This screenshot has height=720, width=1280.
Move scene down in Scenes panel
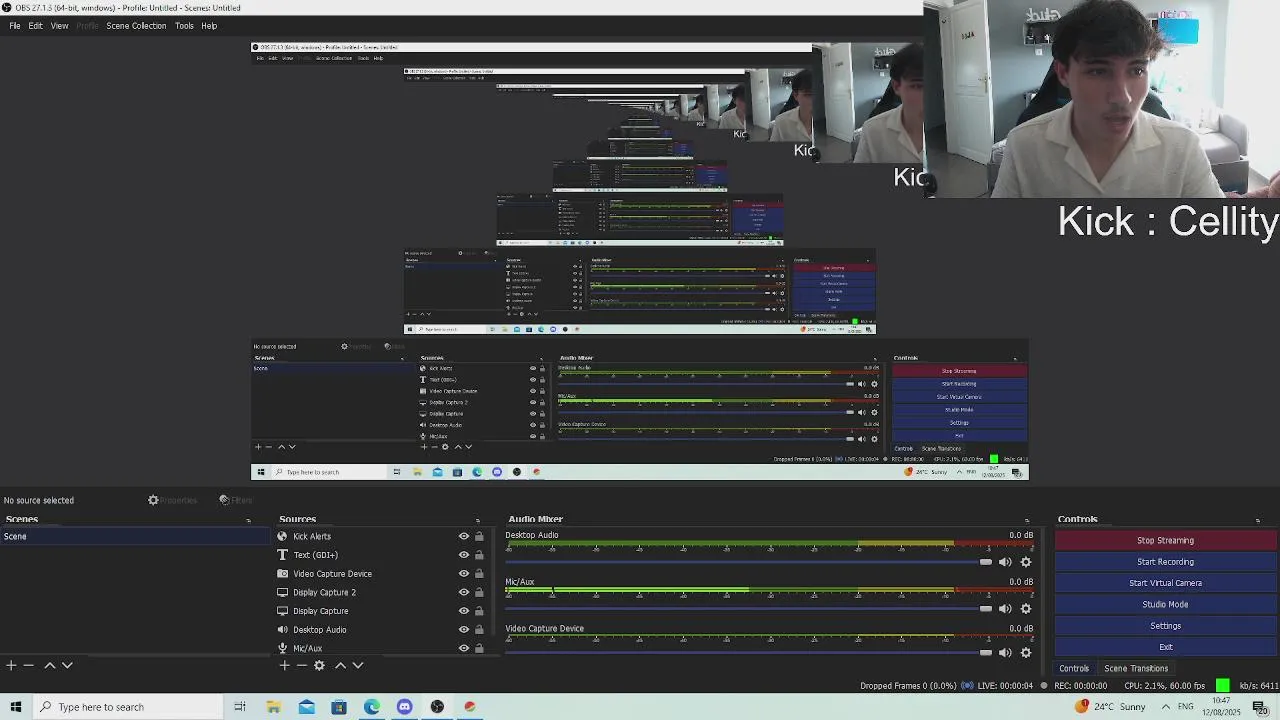(x=67, y=665)
